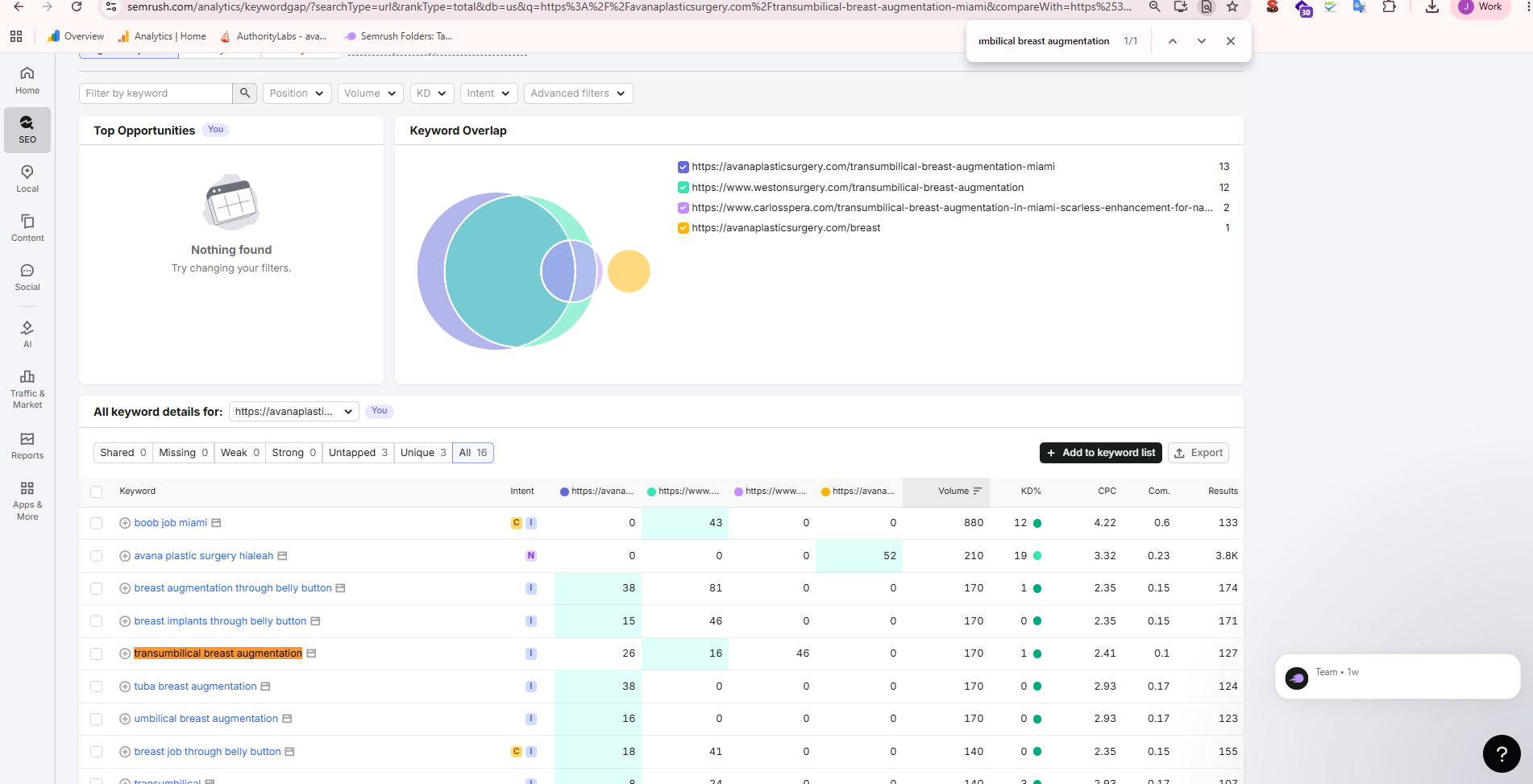
Task: Bookmark this page with star icon
Action: pos(1232,6)
